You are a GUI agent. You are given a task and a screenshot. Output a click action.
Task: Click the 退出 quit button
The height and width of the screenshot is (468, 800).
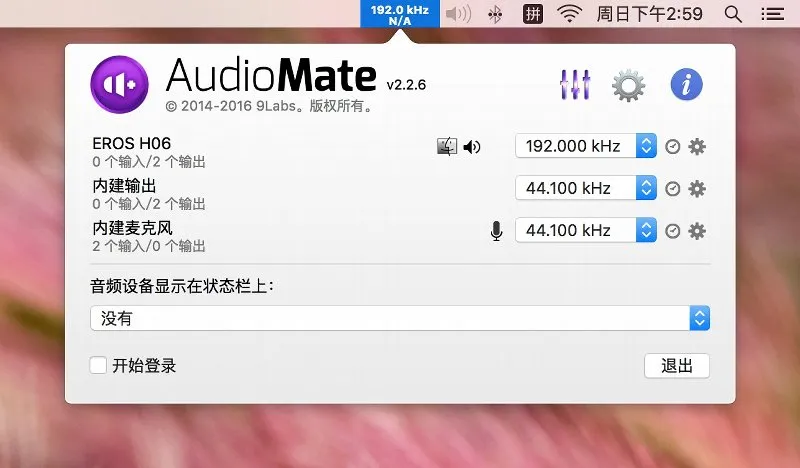pyautogui.click(x=677, y=366)
